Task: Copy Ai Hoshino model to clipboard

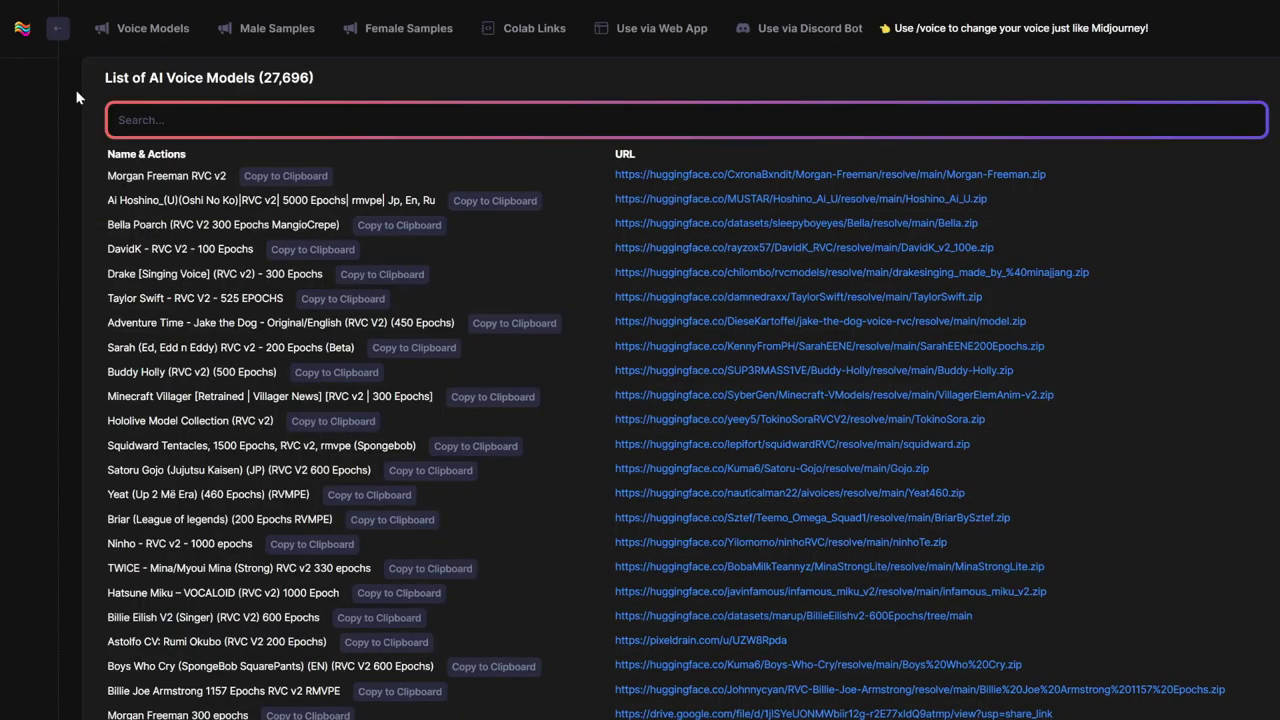Action: coord(495,201)
